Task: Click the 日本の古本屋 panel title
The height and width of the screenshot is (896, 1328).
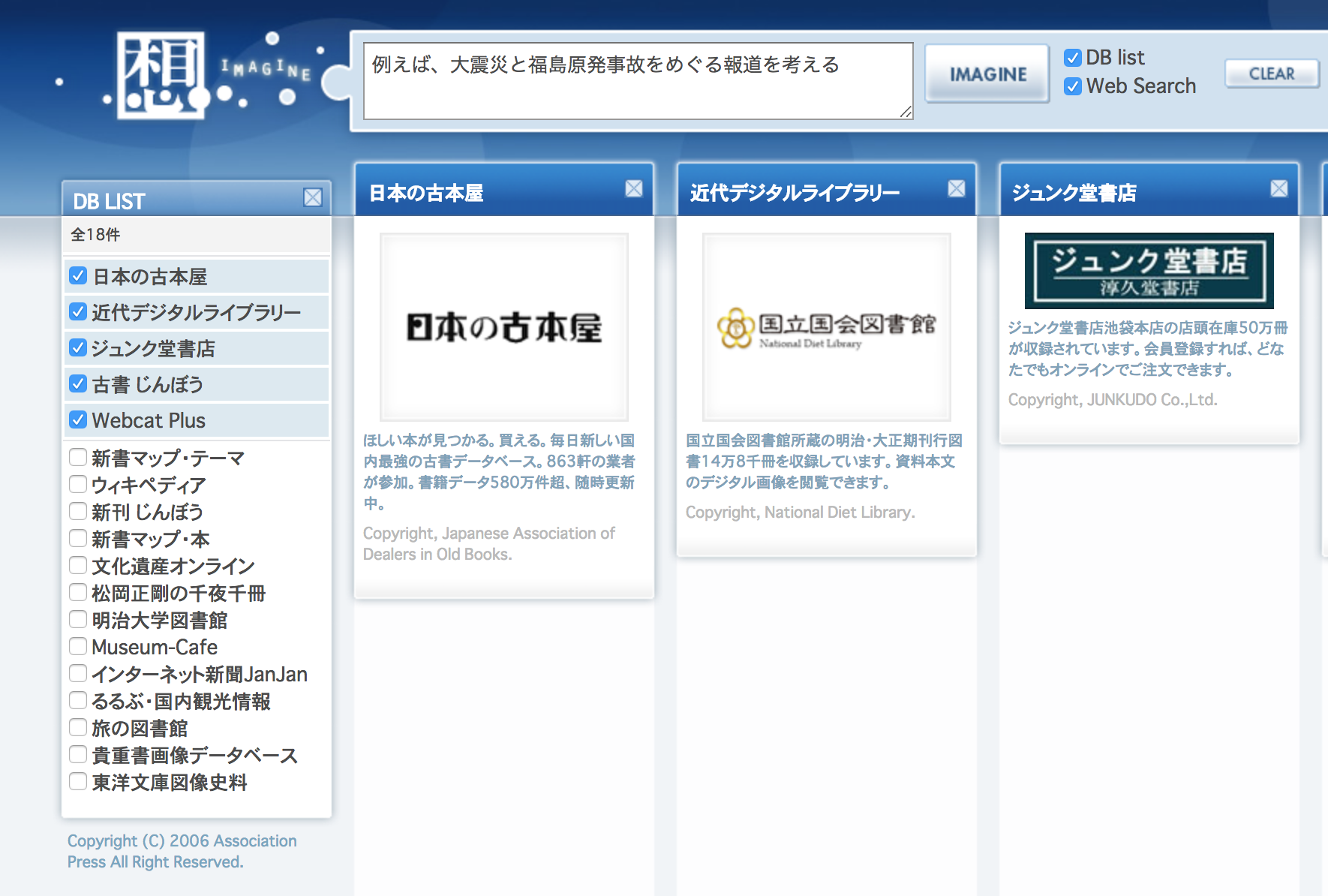Action: point(426,194)
